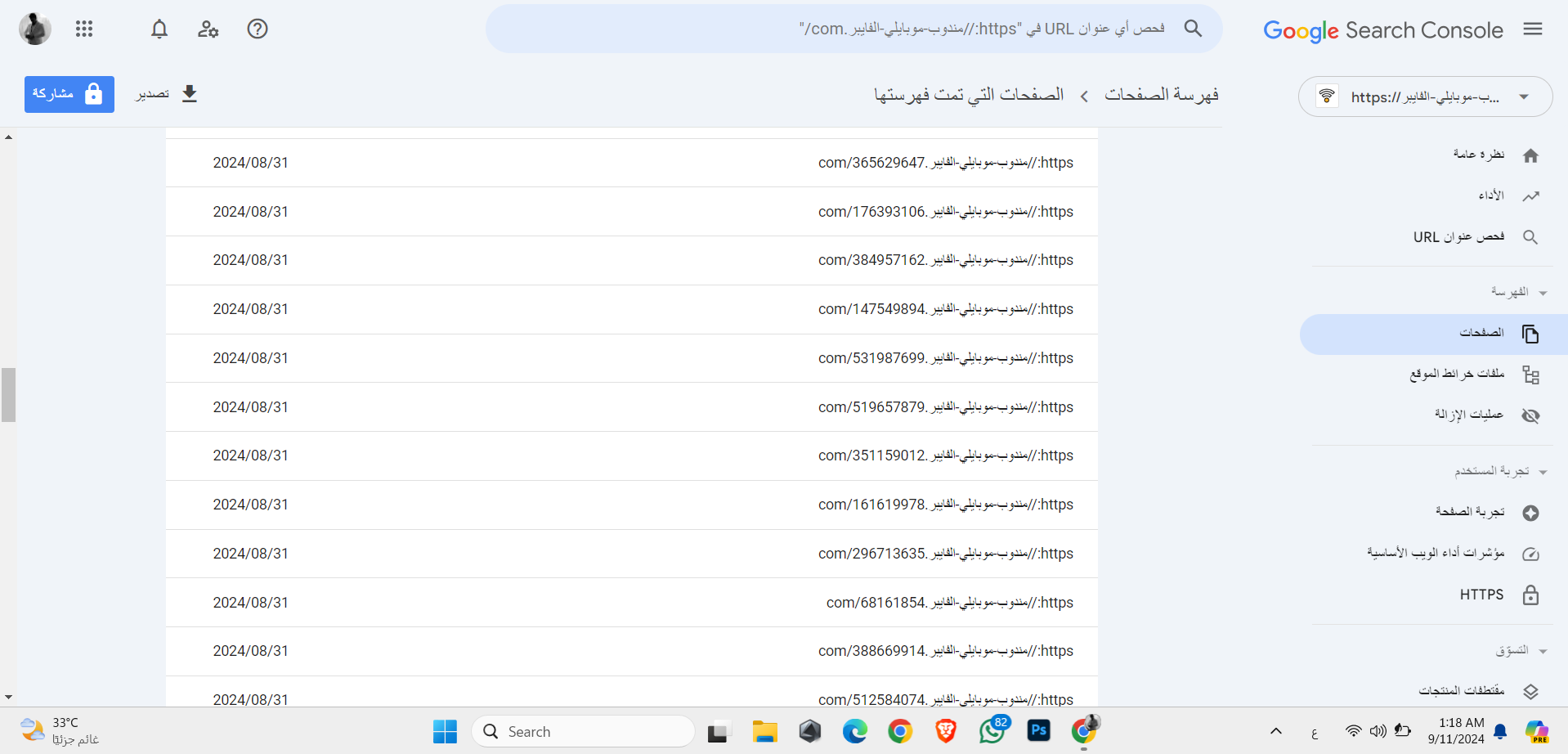Open the Google apps grid

[x=84, y=29]
